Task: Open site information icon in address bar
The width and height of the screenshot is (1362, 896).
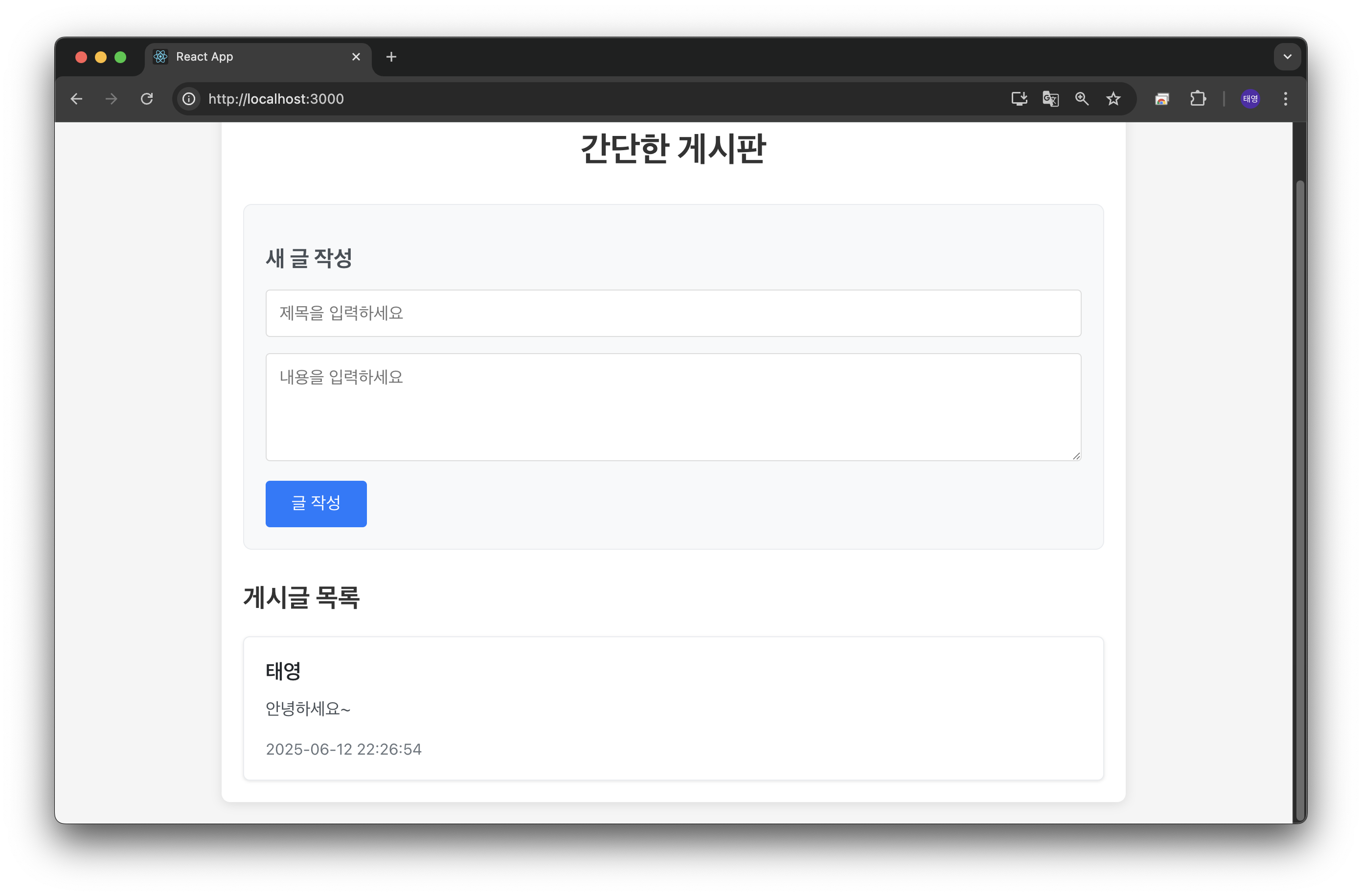Action: pos(189,99)
